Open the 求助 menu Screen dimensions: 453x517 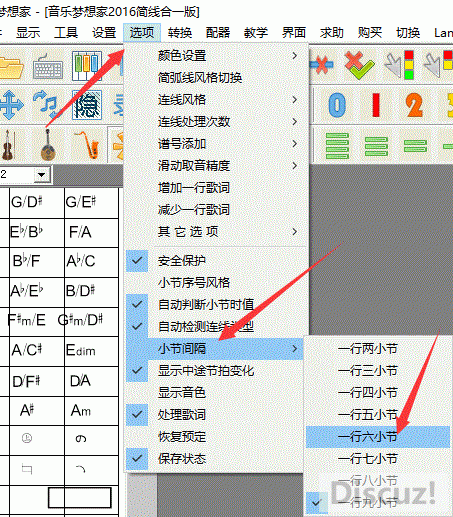332,33
